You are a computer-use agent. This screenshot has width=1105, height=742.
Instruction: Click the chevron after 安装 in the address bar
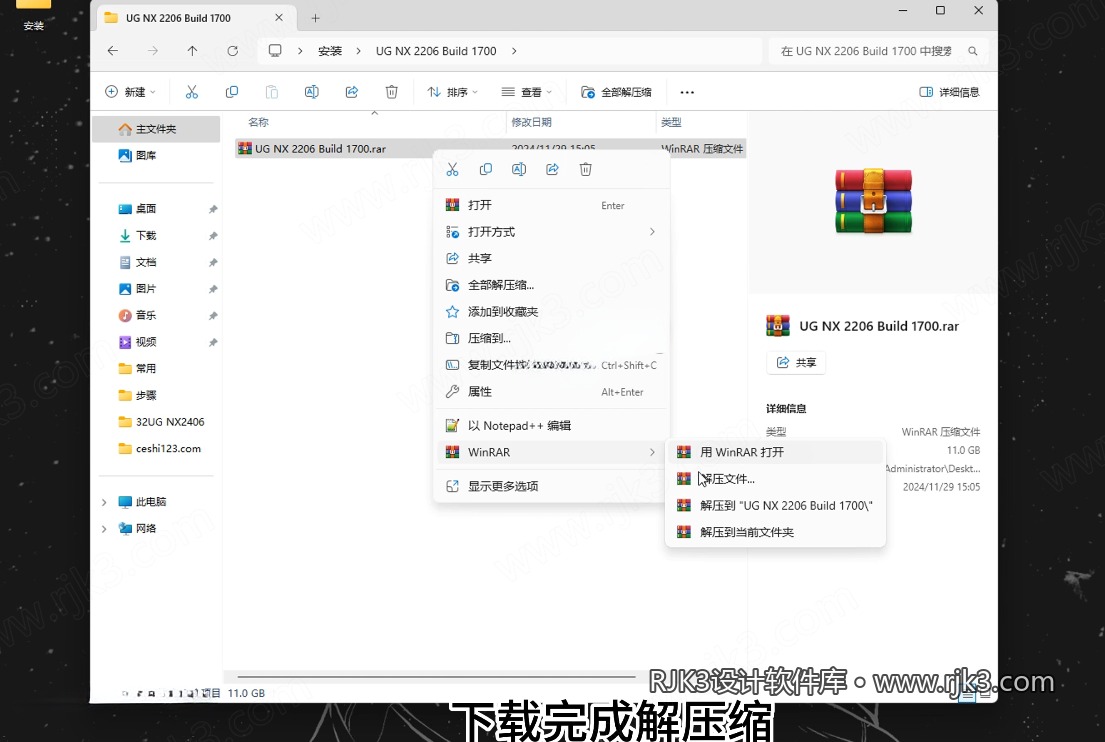point(359,51)
